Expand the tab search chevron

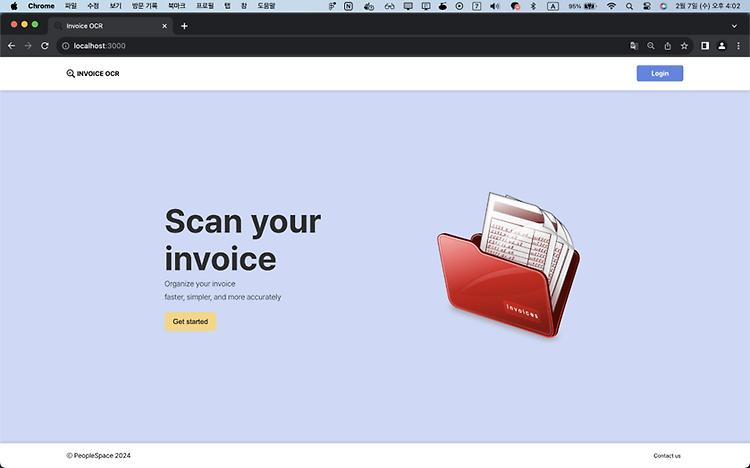pyautogui.click(x=734, y=26)
